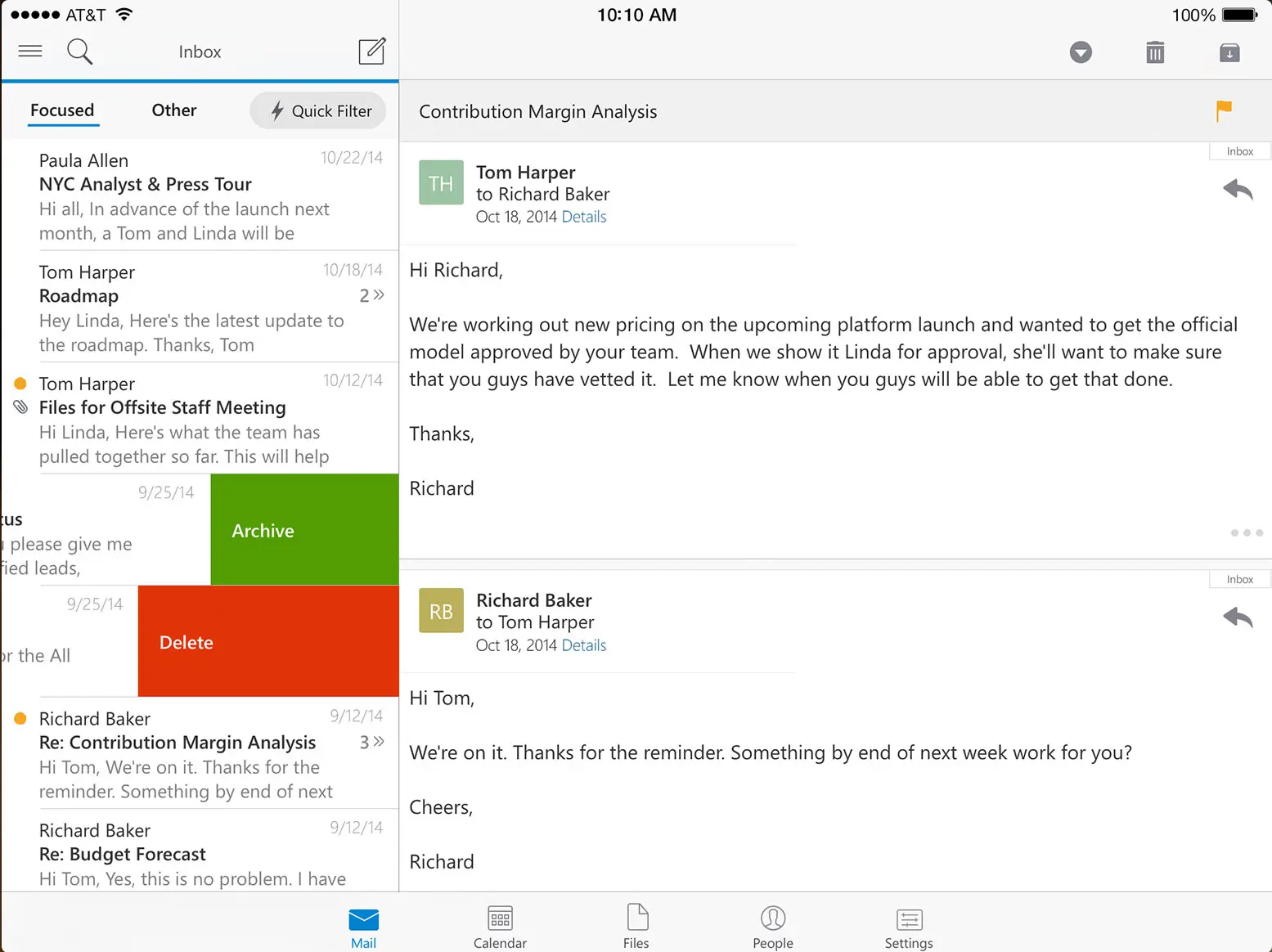Select the Mail tab
Image resolution: width=1272 pixels, height=952 pixels.
(x=363, y=924)
